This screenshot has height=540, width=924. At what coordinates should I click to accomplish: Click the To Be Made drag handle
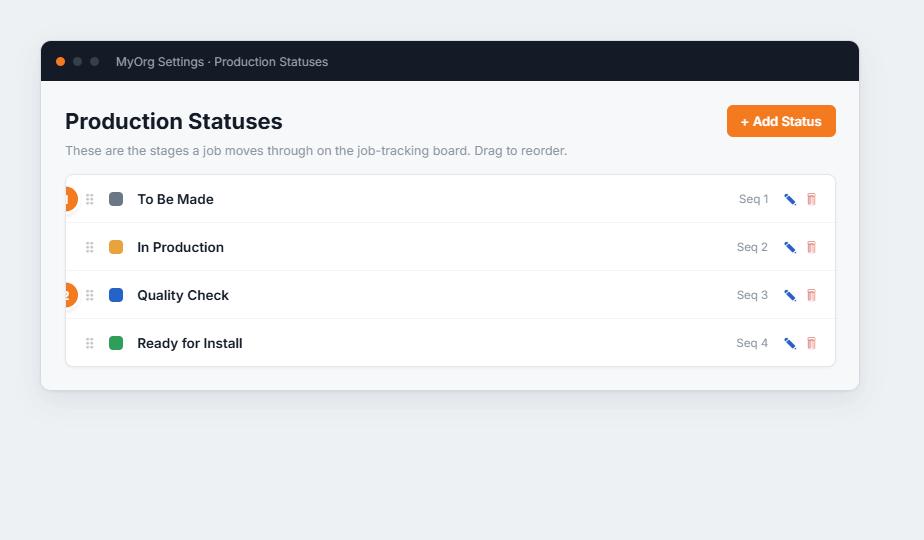pos(90,199)
